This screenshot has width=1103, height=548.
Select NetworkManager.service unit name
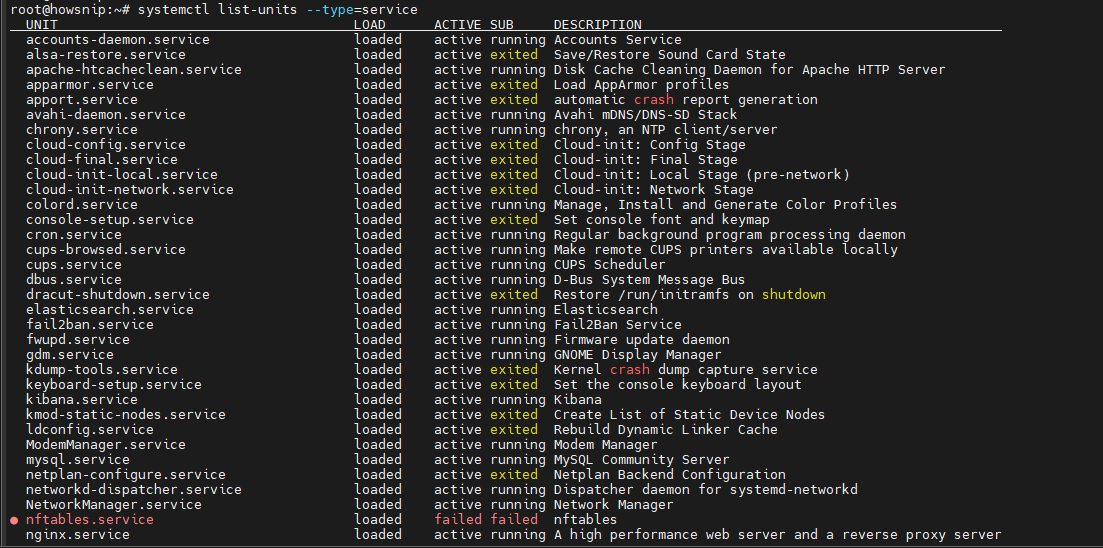pos(113,504)
